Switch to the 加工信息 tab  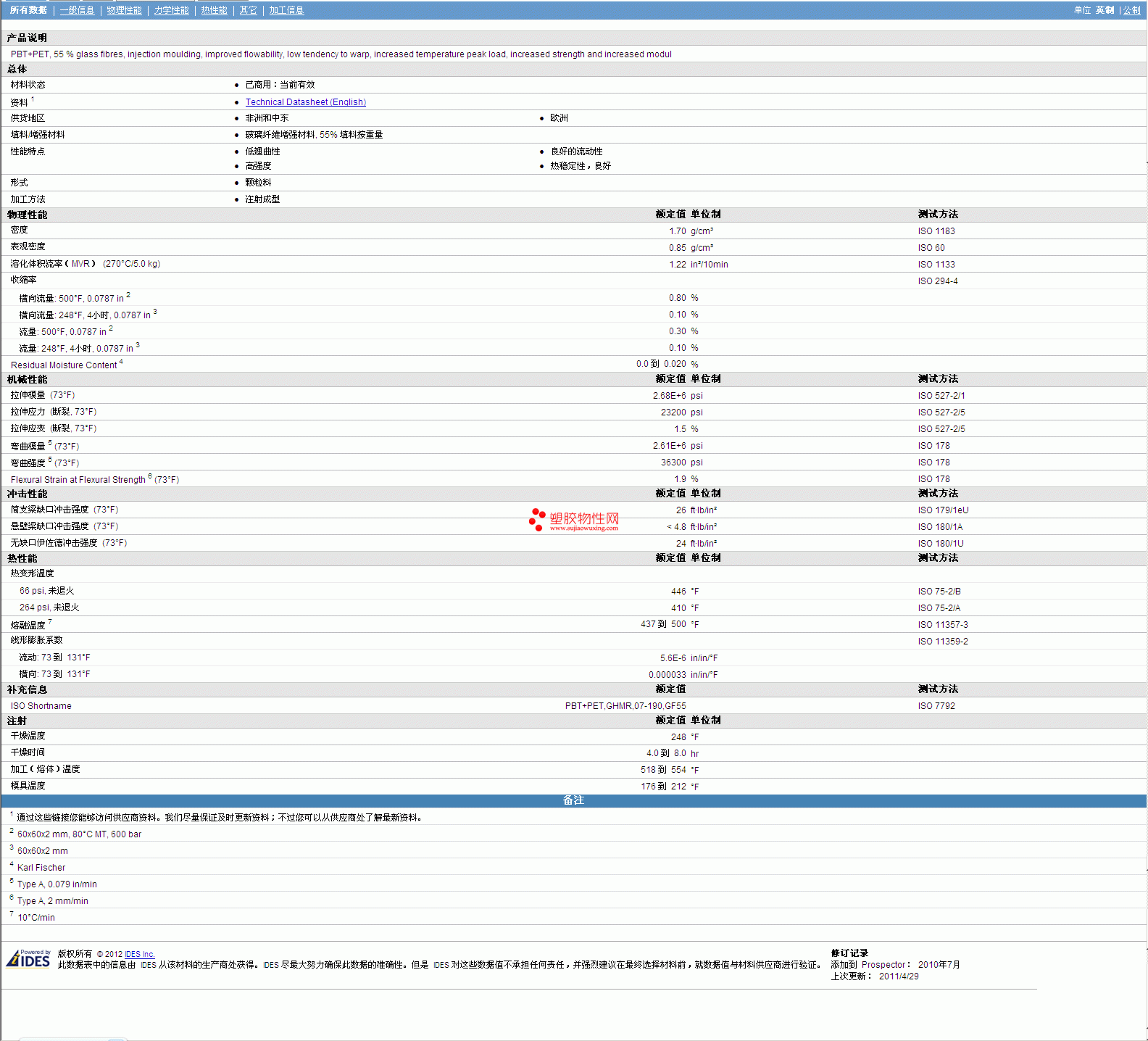(x=286, y=10)
